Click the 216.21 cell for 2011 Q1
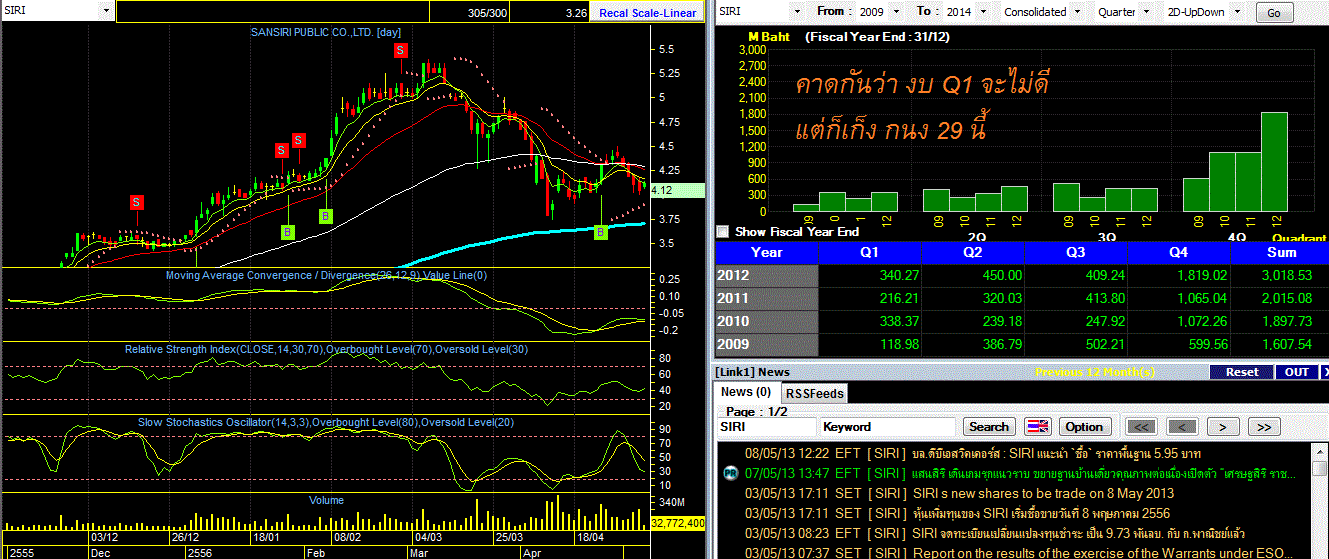 click(x=869, y=298)
